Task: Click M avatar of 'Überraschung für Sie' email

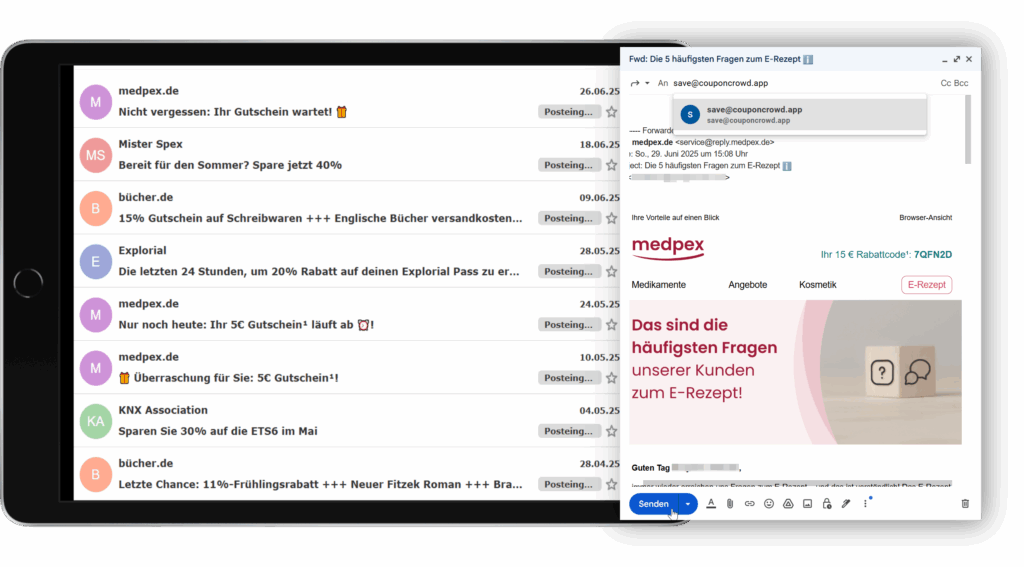Action: point(95,368)
